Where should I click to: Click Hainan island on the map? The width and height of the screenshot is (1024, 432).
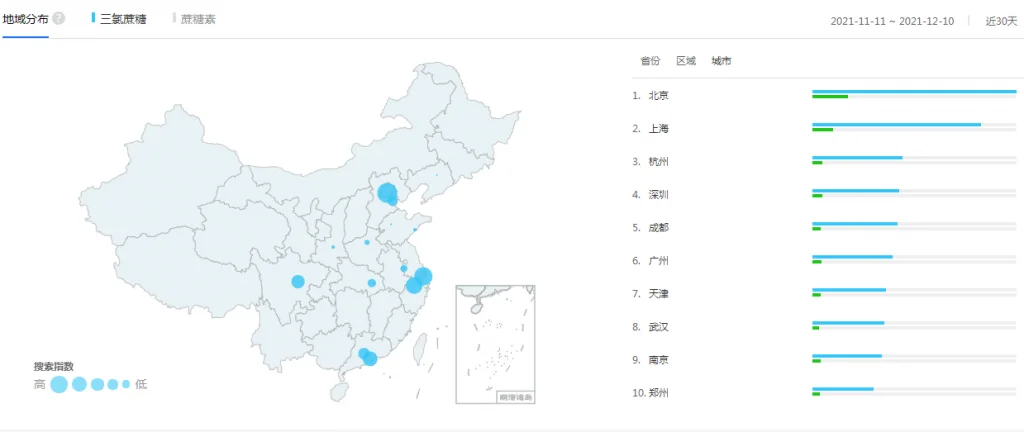click(x=338, y=392)
